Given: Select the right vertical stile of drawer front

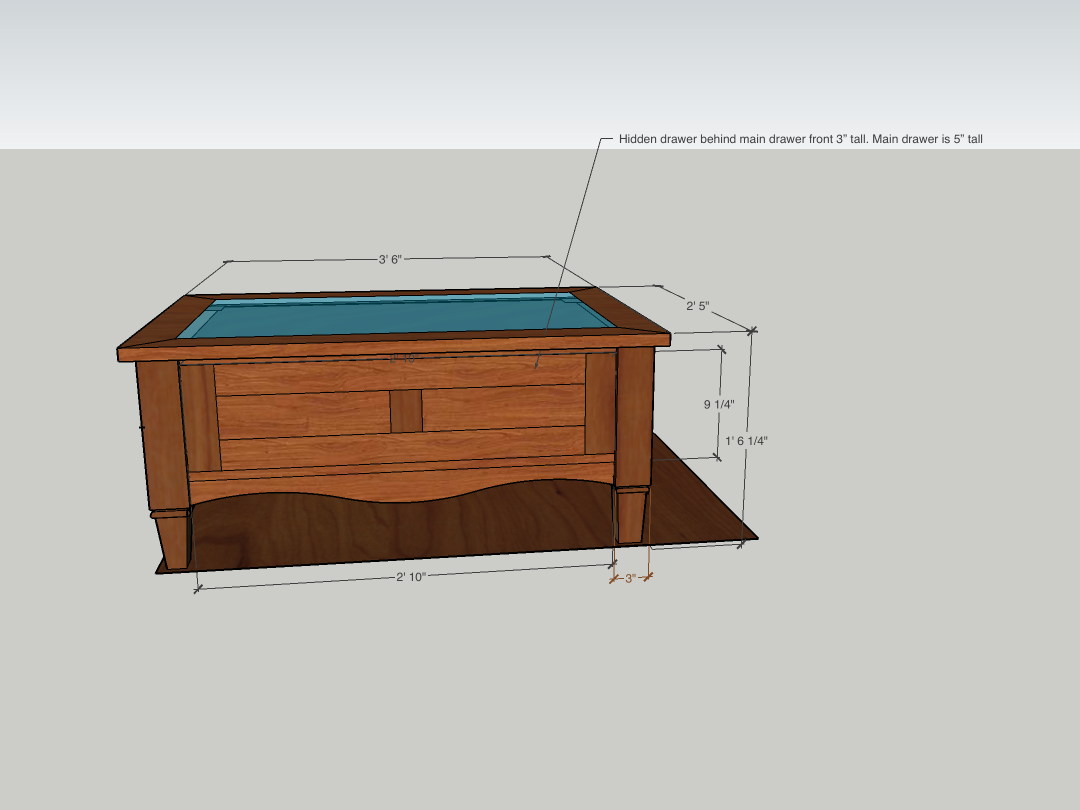Looking at the screenshot, I should (x=600, y=402).
